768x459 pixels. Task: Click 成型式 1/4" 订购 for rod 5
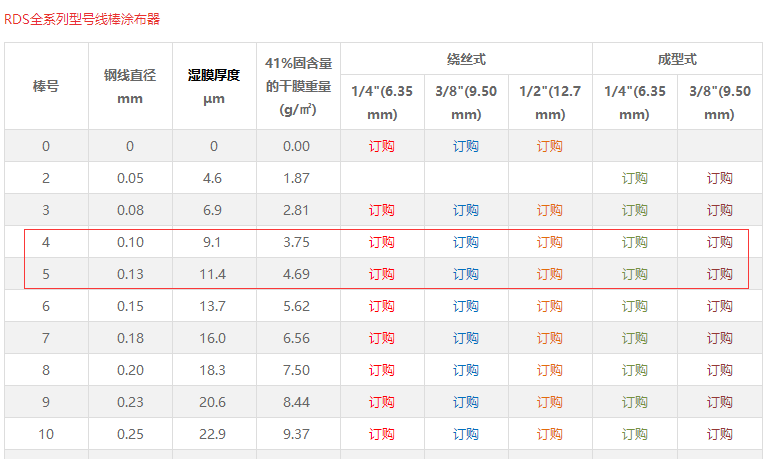(635, 274)
